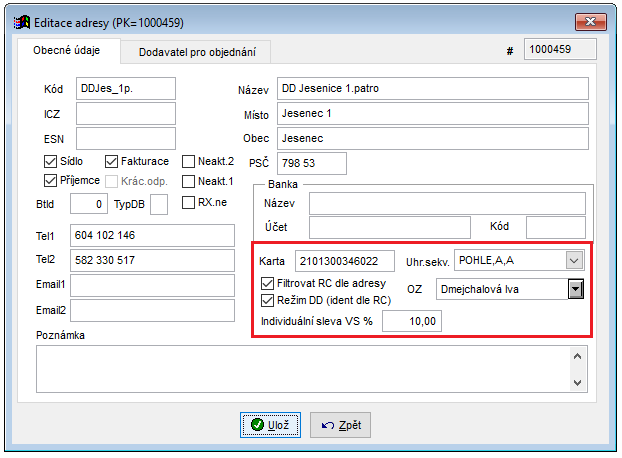Toggle the Příjemce checkbox
Image resolution: width=622 pixels, height=458 pixels.
point(51,181)
